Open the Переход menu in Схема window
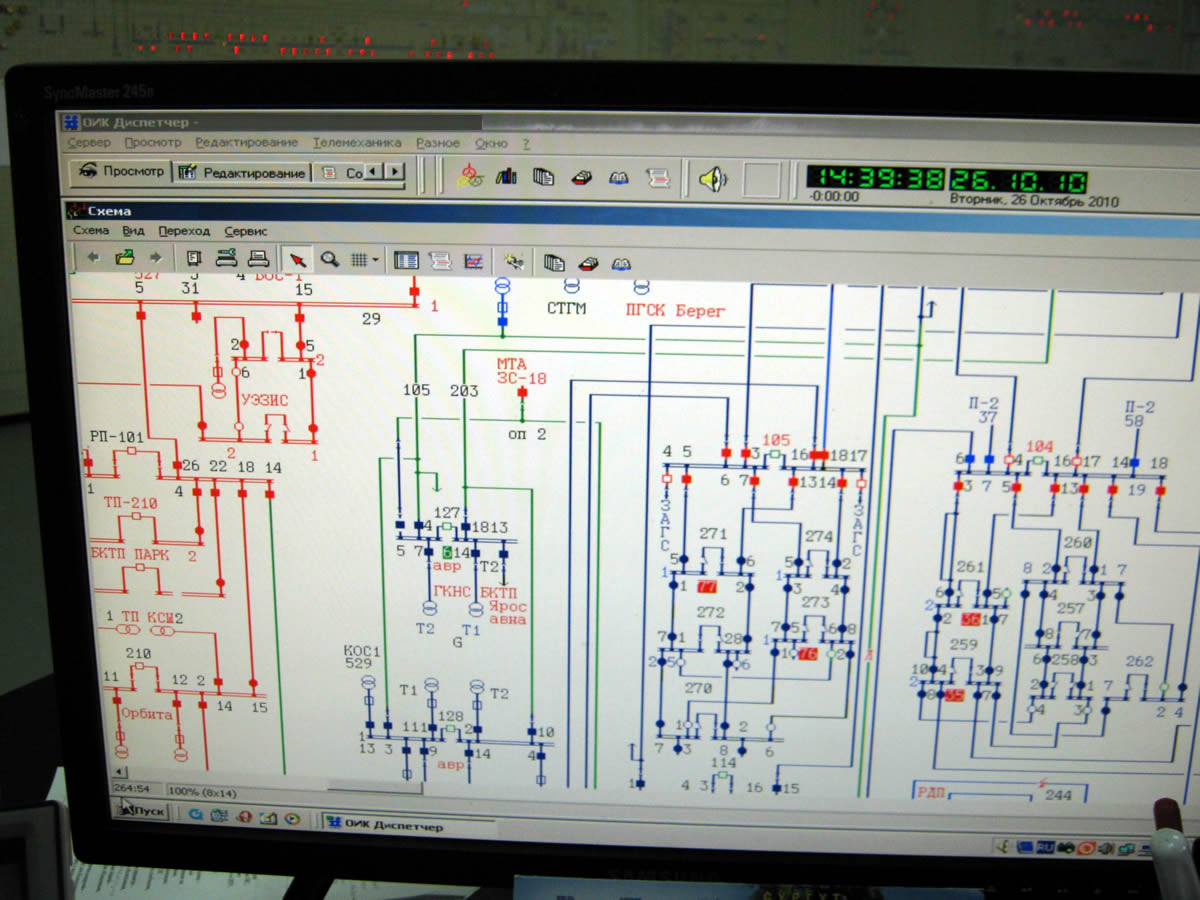Image resolution: width=1200 pixels, height=900 pixels. click(x=184, y=231)
